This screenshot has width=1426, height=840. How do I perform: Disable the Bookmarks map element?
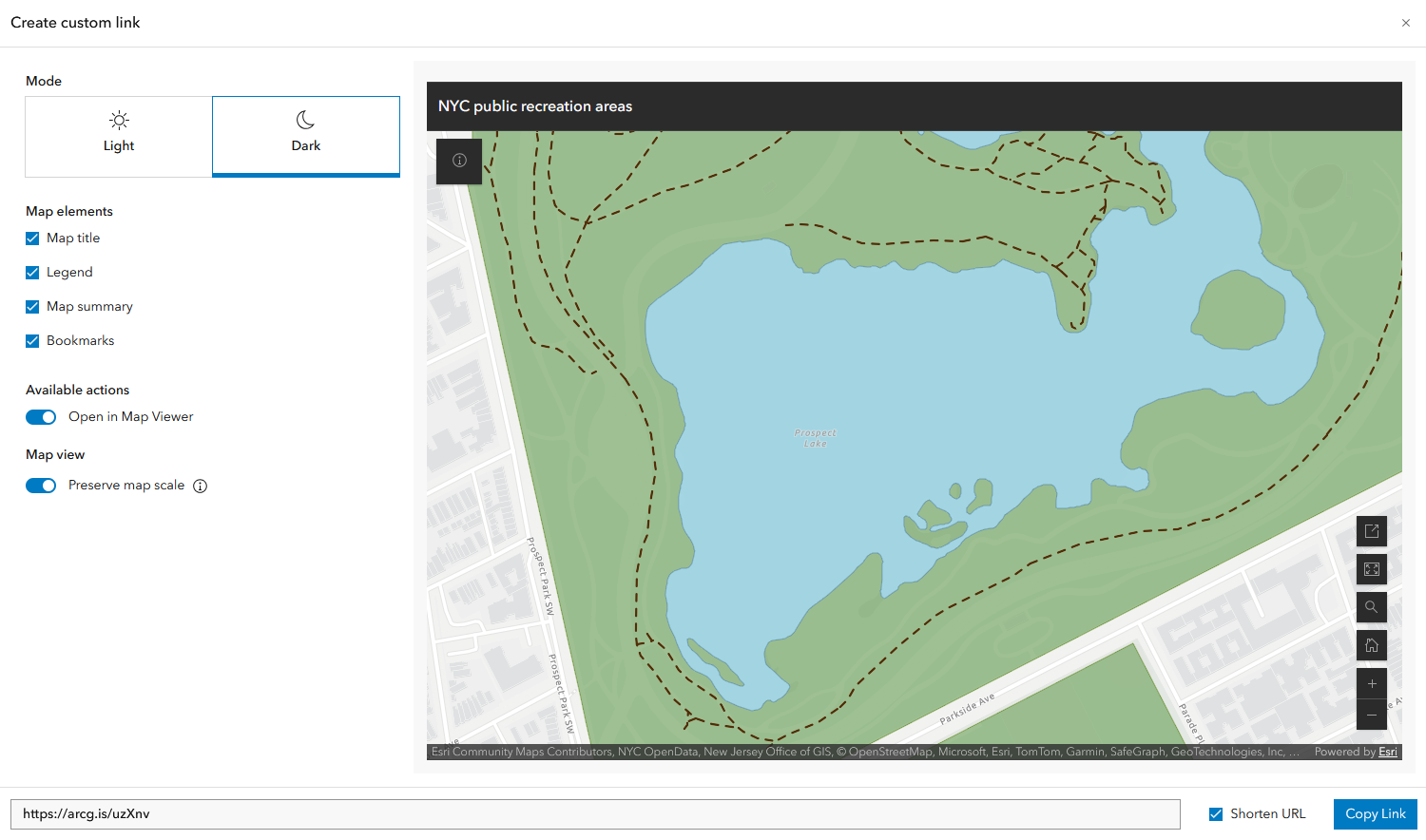[x=31, y=340]
